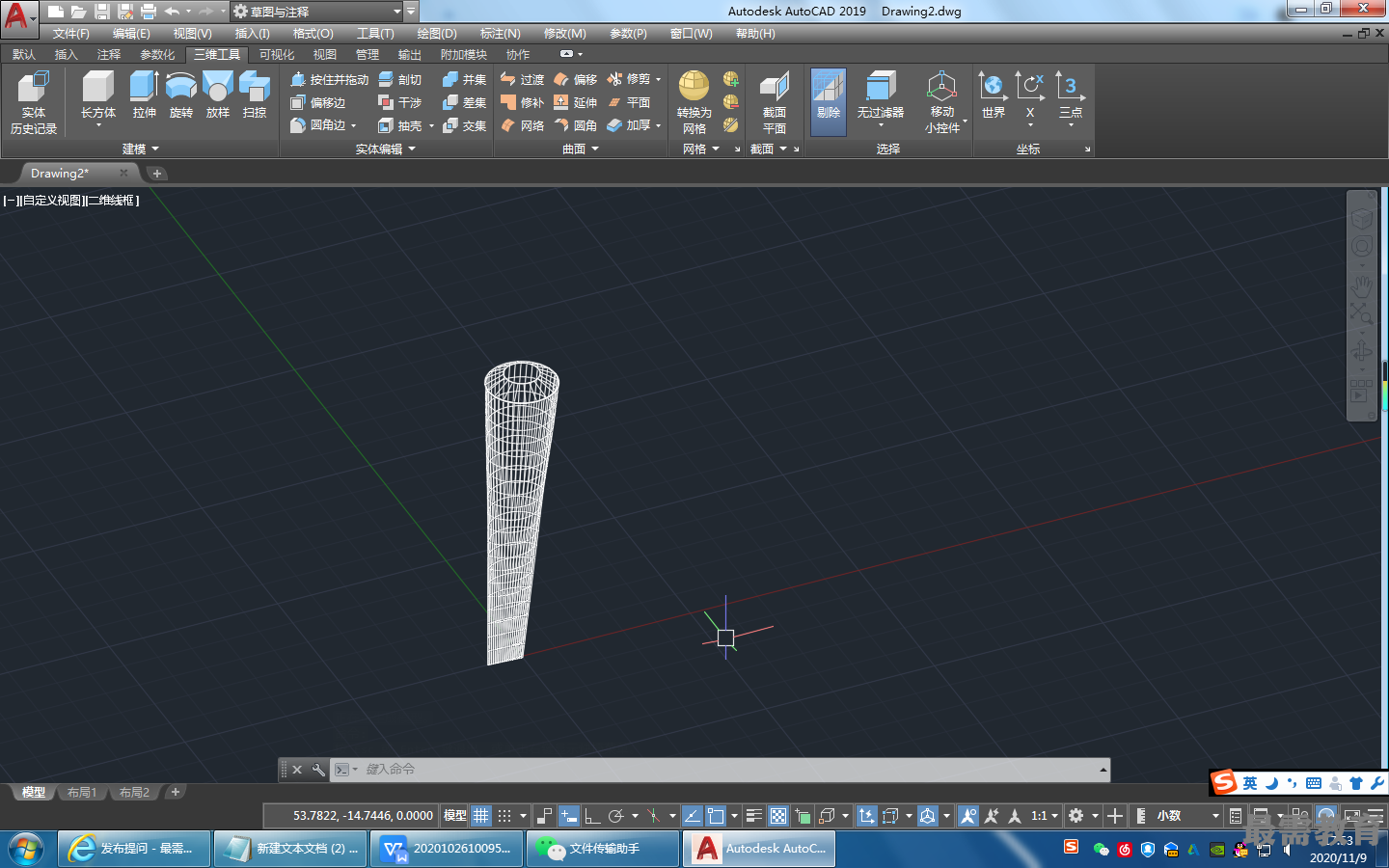Switch to the 默认 ribbon tab
This screenshot has width=1389, height=868.
(x=24, y=55)
